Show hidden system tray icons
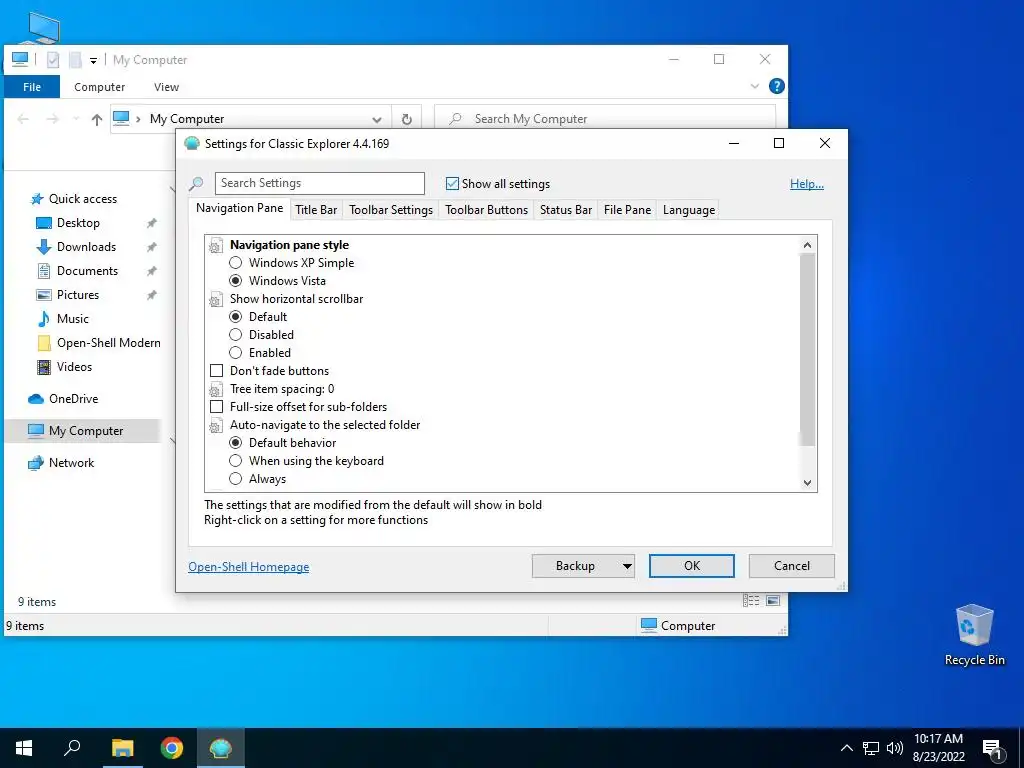Screen dimensions: 1024x768 click(x=846, y=748)
